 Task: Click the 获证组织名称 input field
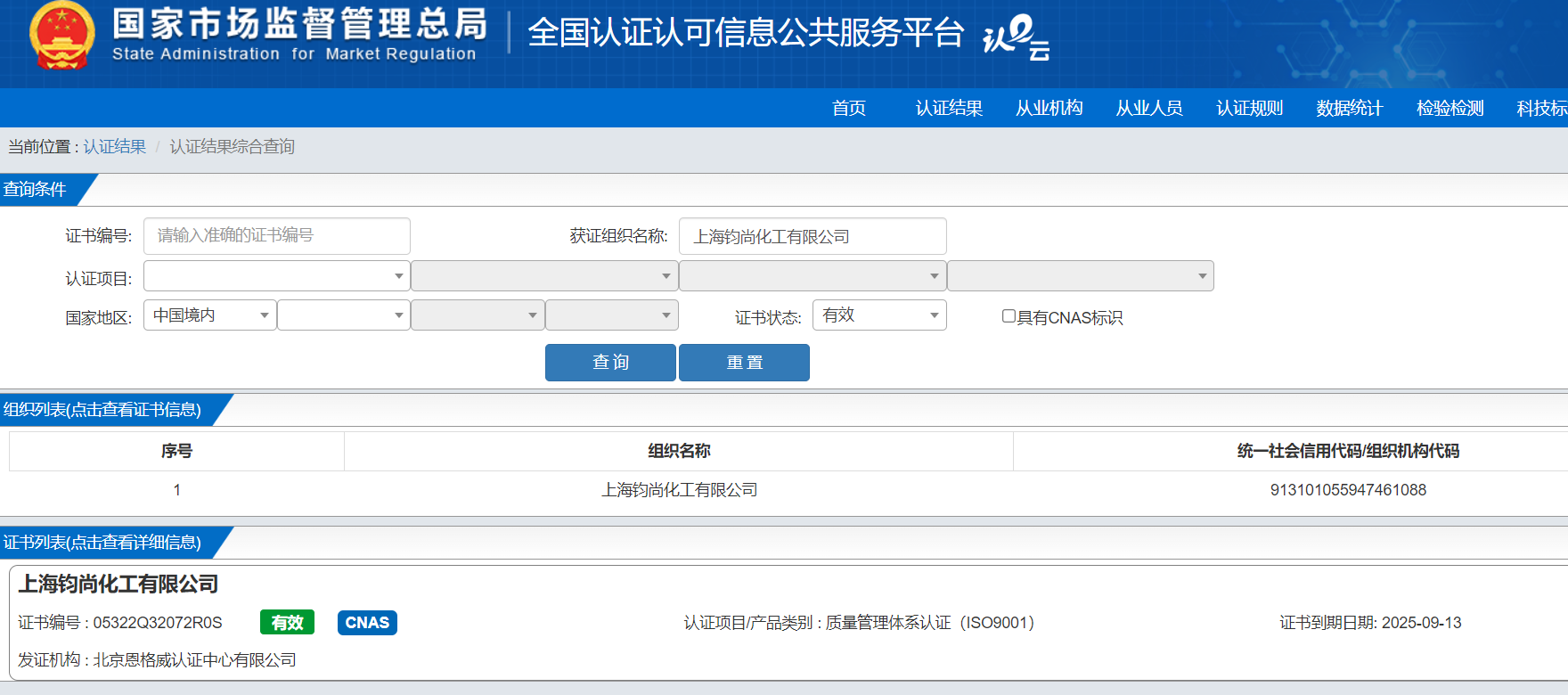(x=813, y=236)
